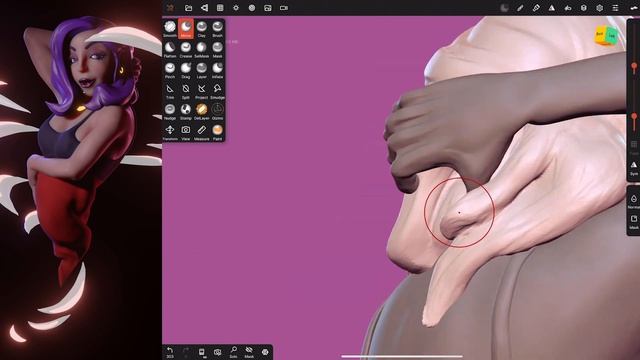Click the Undo arrow button
Viewport: 640px width, 360px height.
(x=170, y=352)
